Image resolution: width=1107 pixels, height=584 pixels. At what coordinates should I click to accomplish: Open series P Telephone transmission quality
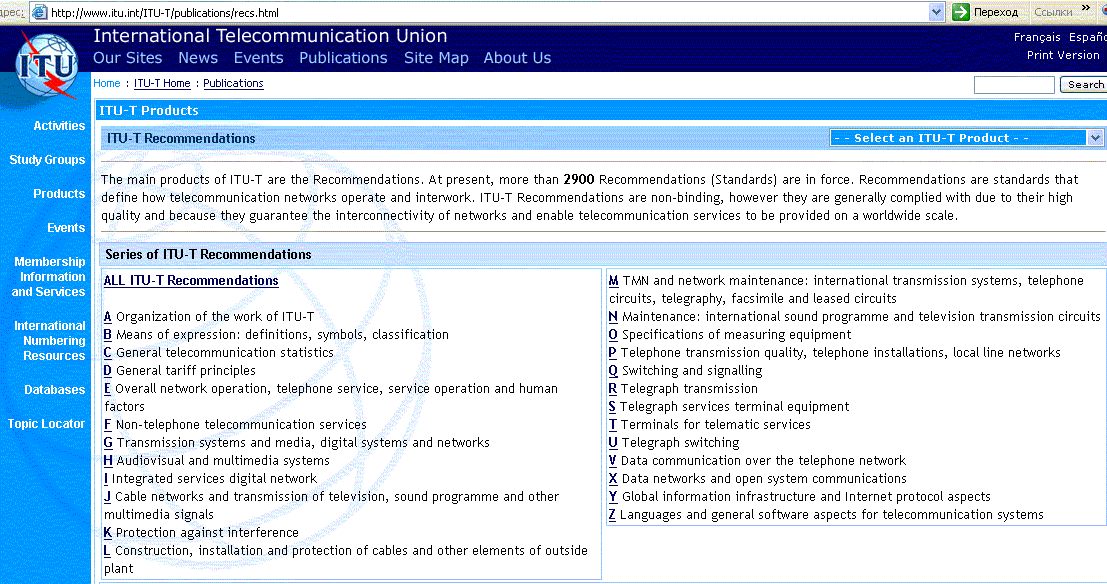point(612,352)
